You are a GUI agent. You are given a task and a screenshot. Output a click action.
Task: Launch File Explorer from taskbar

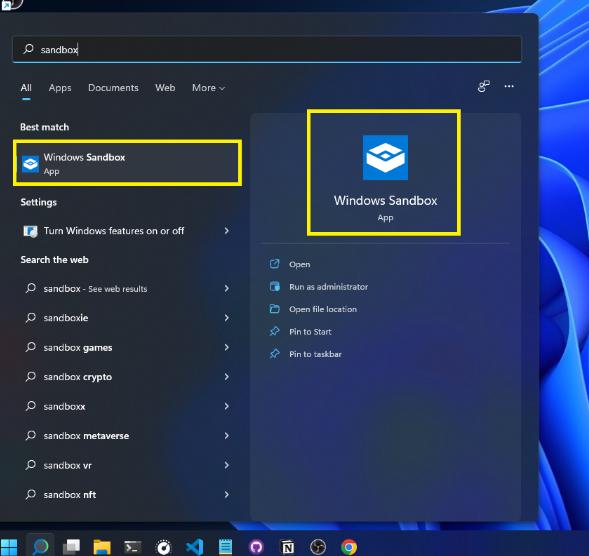(102, 547)
